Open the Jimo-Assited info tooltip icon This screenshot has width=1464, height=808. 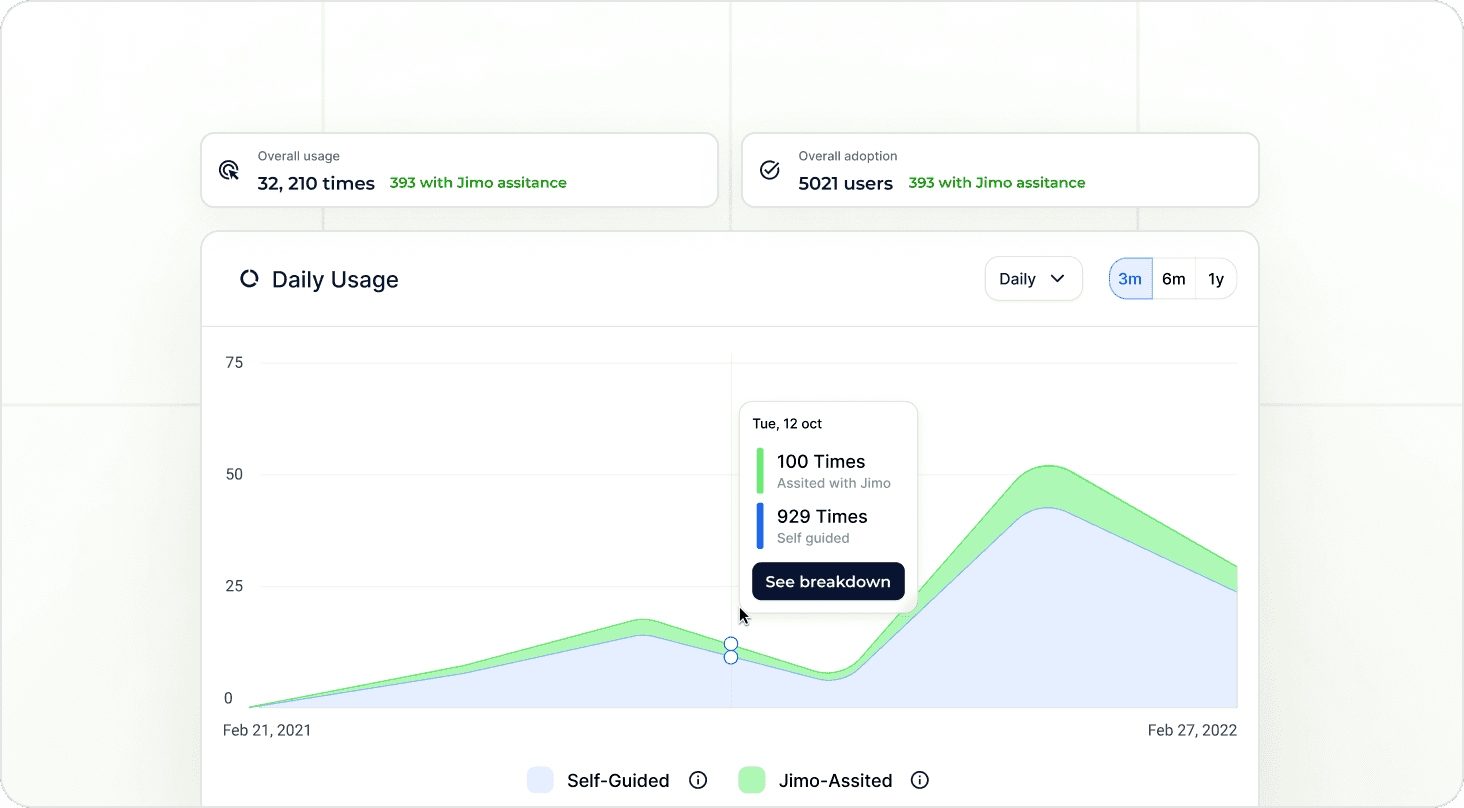click(919, 780)
